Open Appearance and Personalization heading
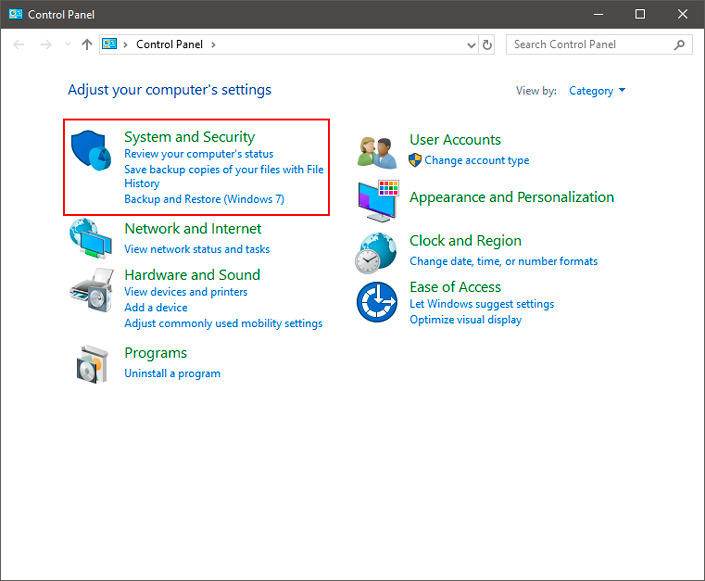Image resolution: width=705 pixels, height=581 pixels. point(512,197)
